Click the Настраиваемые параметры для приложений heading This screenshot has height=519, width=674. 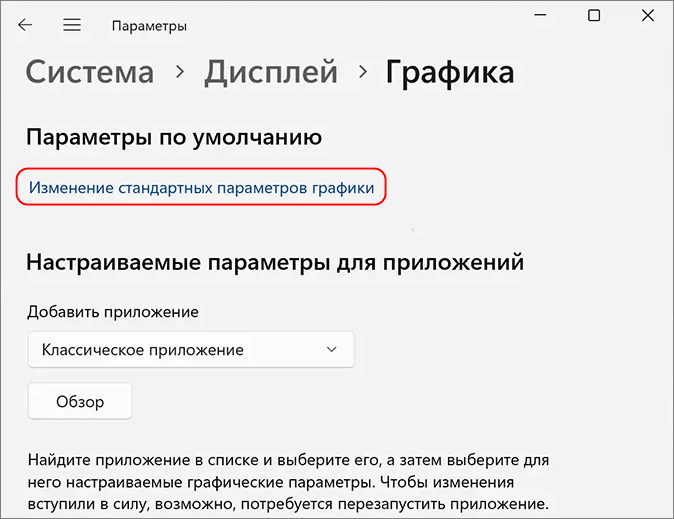coord(275,262)
